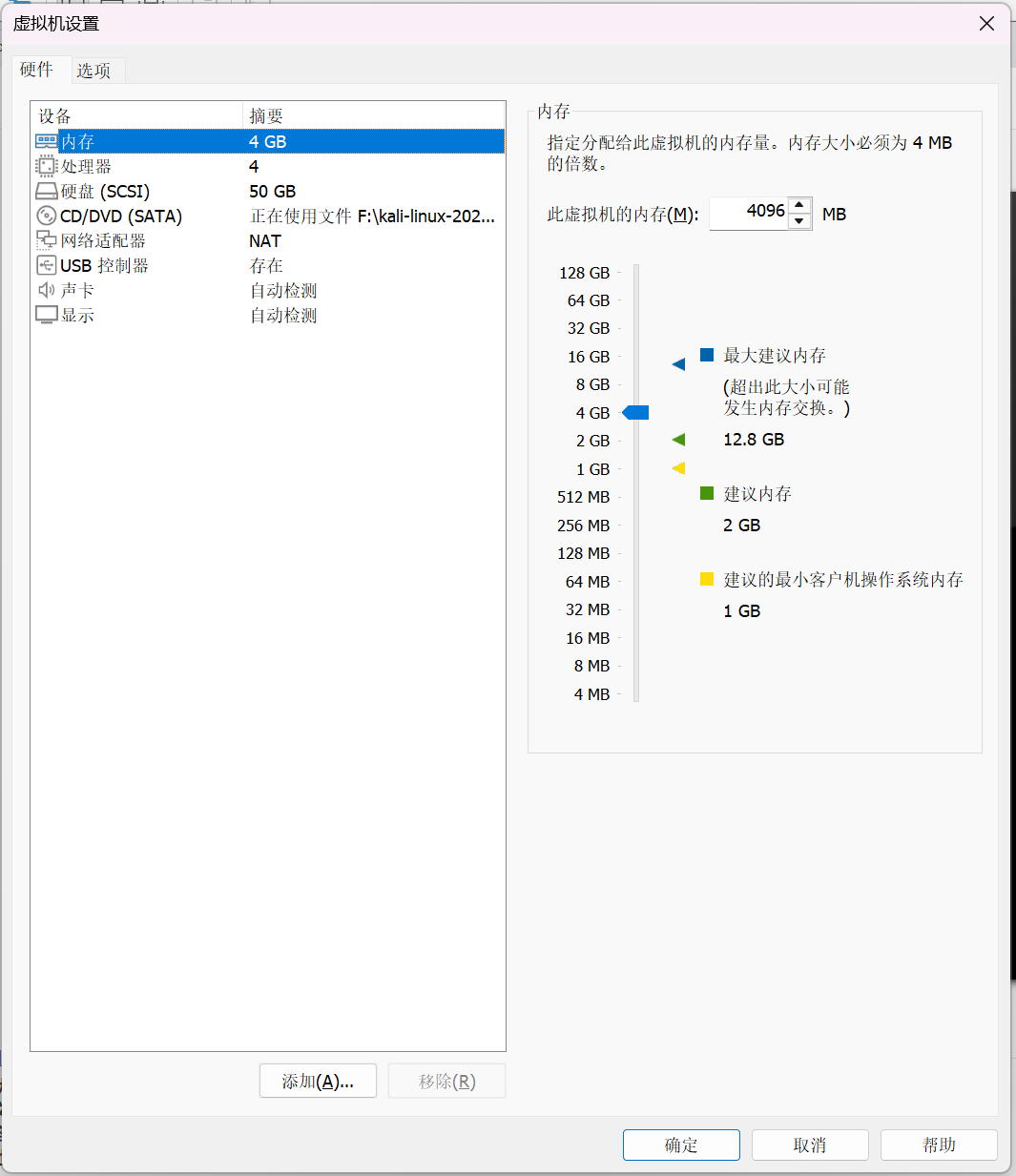Confirm settings with the 确定 button
This screenshot has height=1176, width=1016.
[x=681, y=1145]
